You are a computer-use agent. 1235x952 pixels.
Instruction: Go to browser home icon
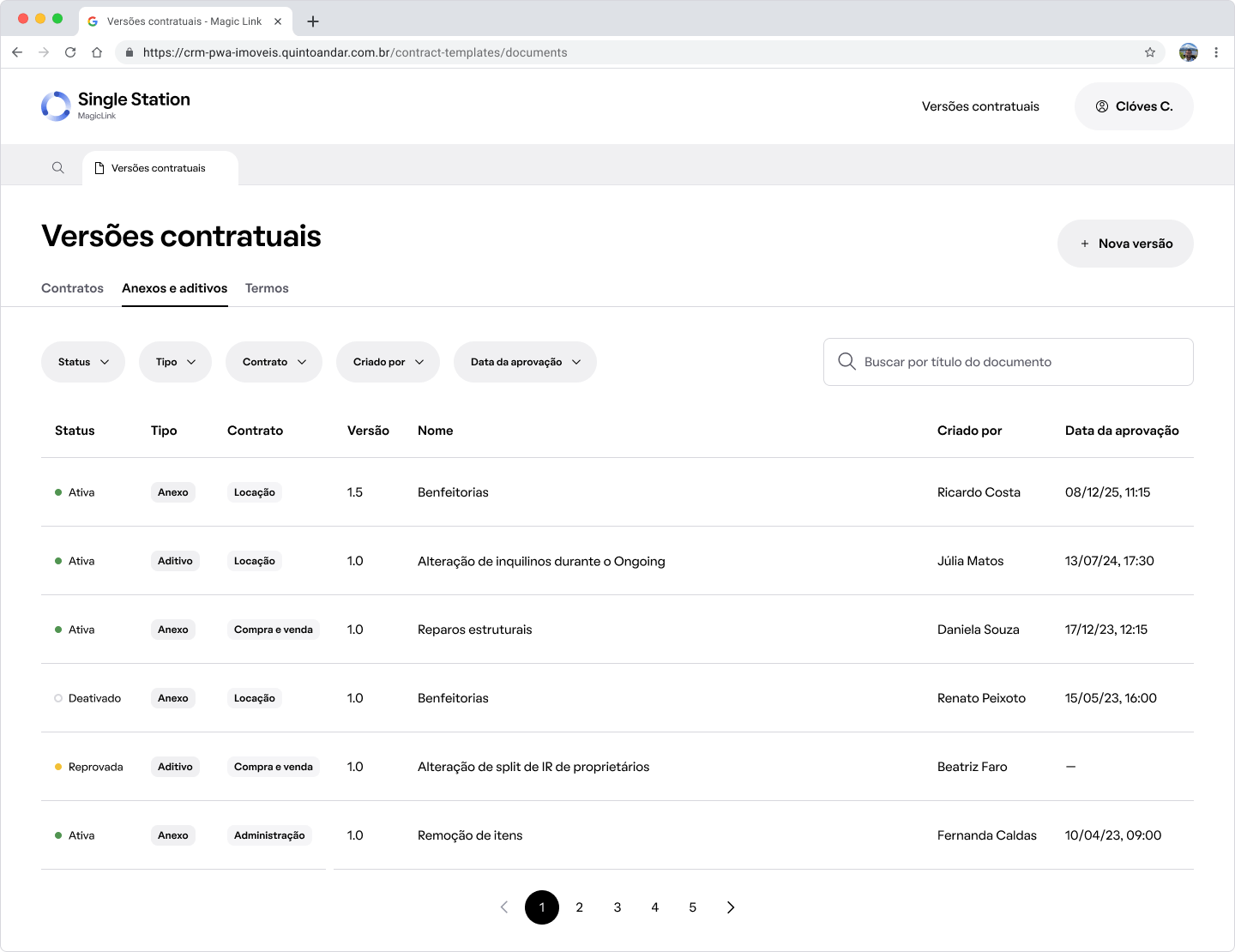(x=97, y=52)
